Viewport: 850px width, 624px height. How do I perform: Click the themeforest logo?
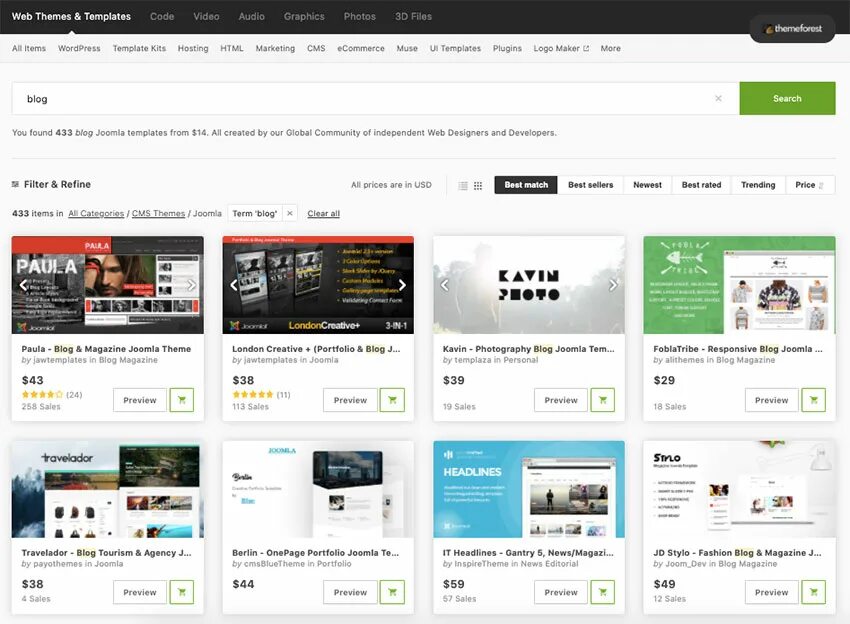tap(793, 29)
